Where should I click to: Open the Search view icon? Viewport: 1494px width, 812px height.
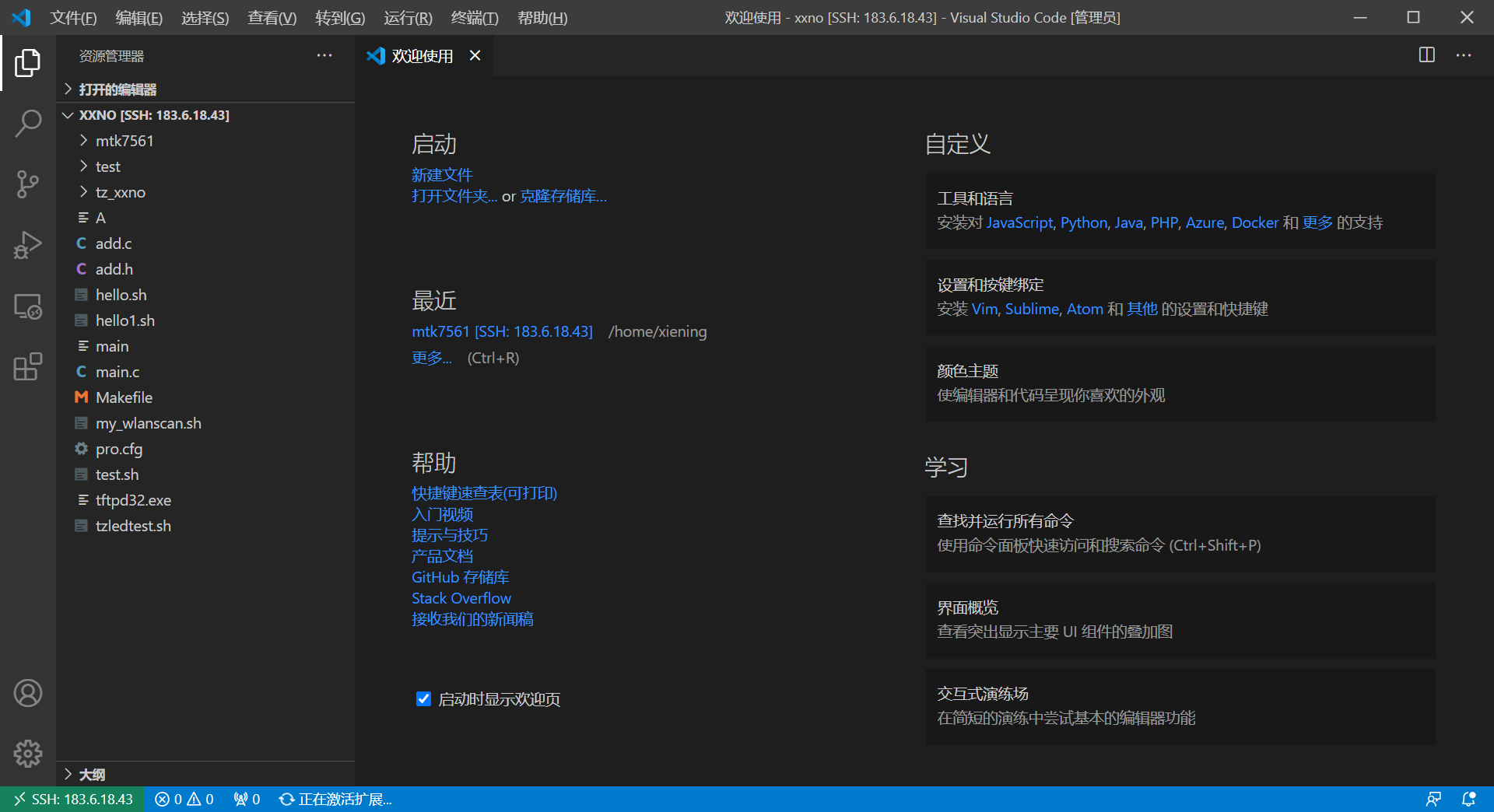point(28,124)
